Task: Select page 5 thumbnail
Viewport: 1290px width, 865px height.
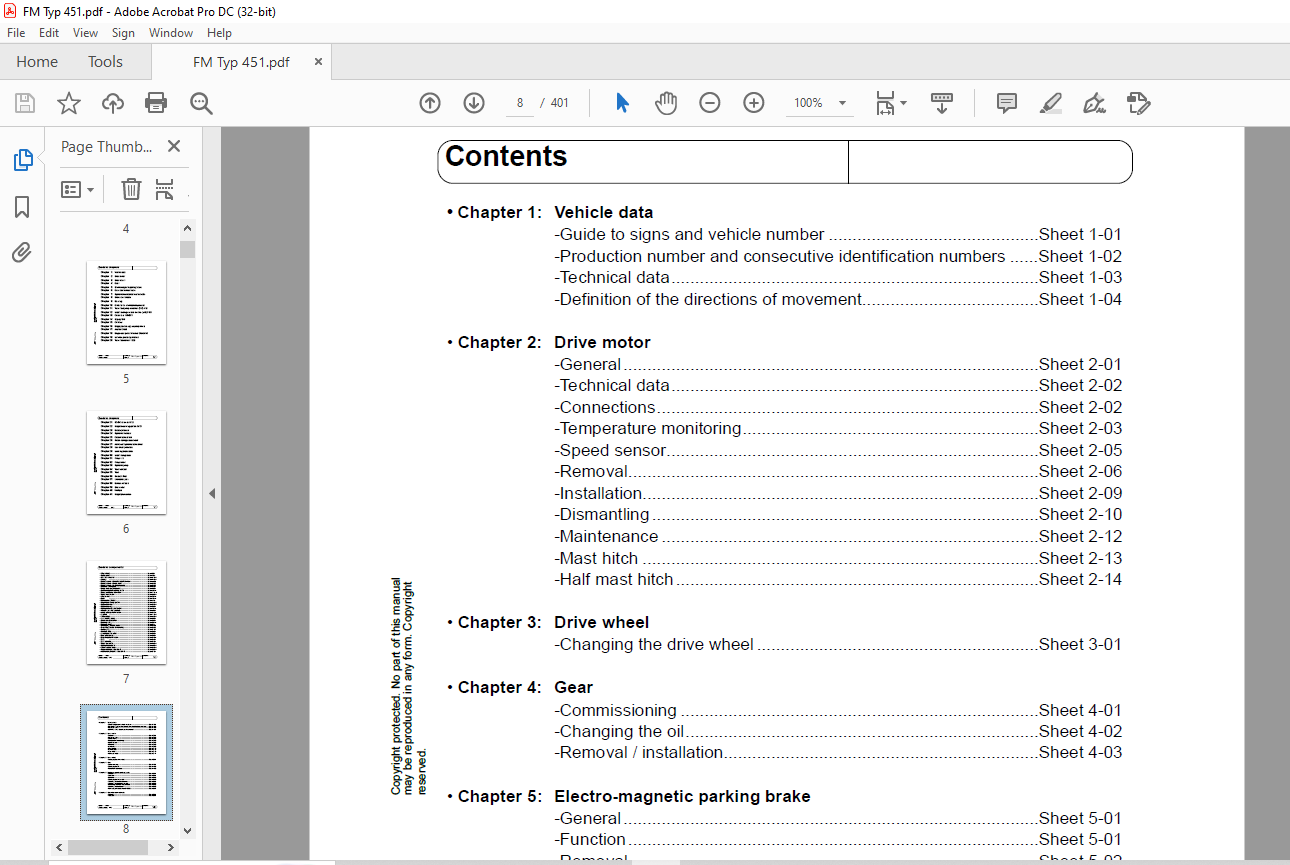Action: (x=126, y=312)
